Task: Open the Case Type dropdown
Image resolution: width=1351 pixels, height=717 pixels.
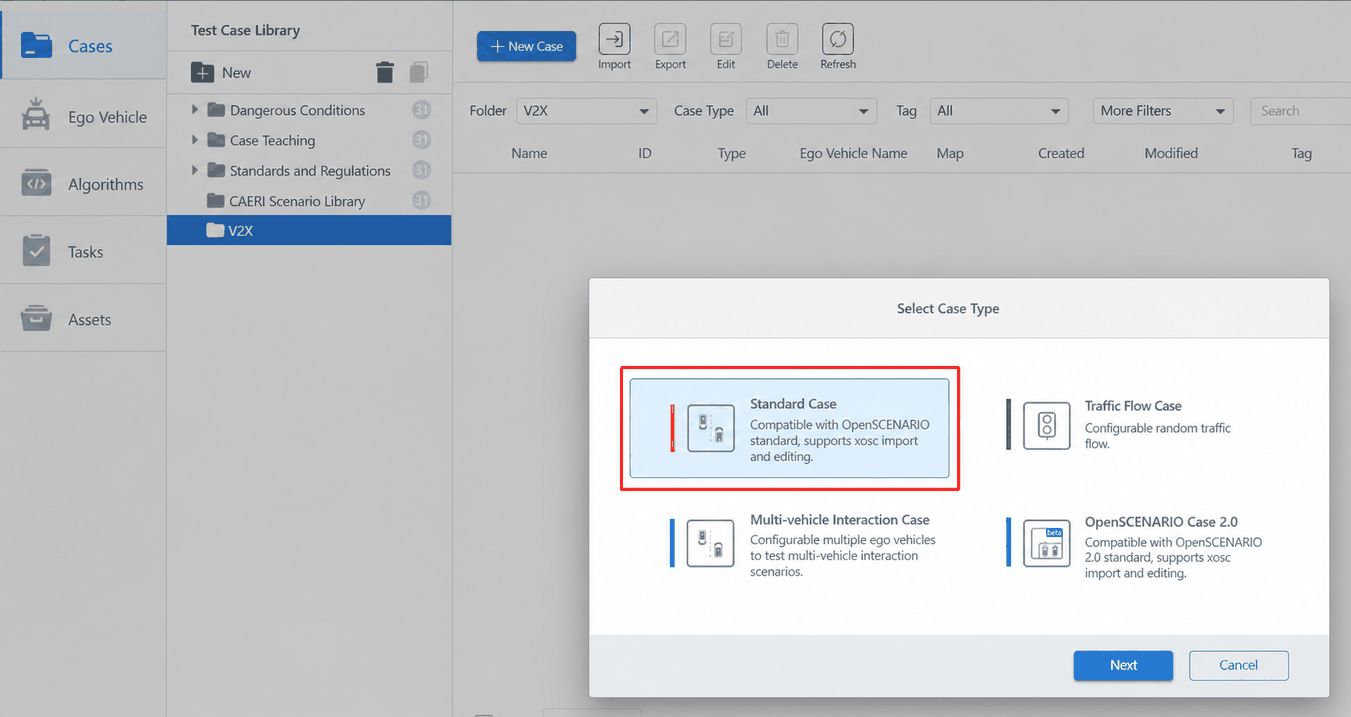Action: (x=811, y=111)
